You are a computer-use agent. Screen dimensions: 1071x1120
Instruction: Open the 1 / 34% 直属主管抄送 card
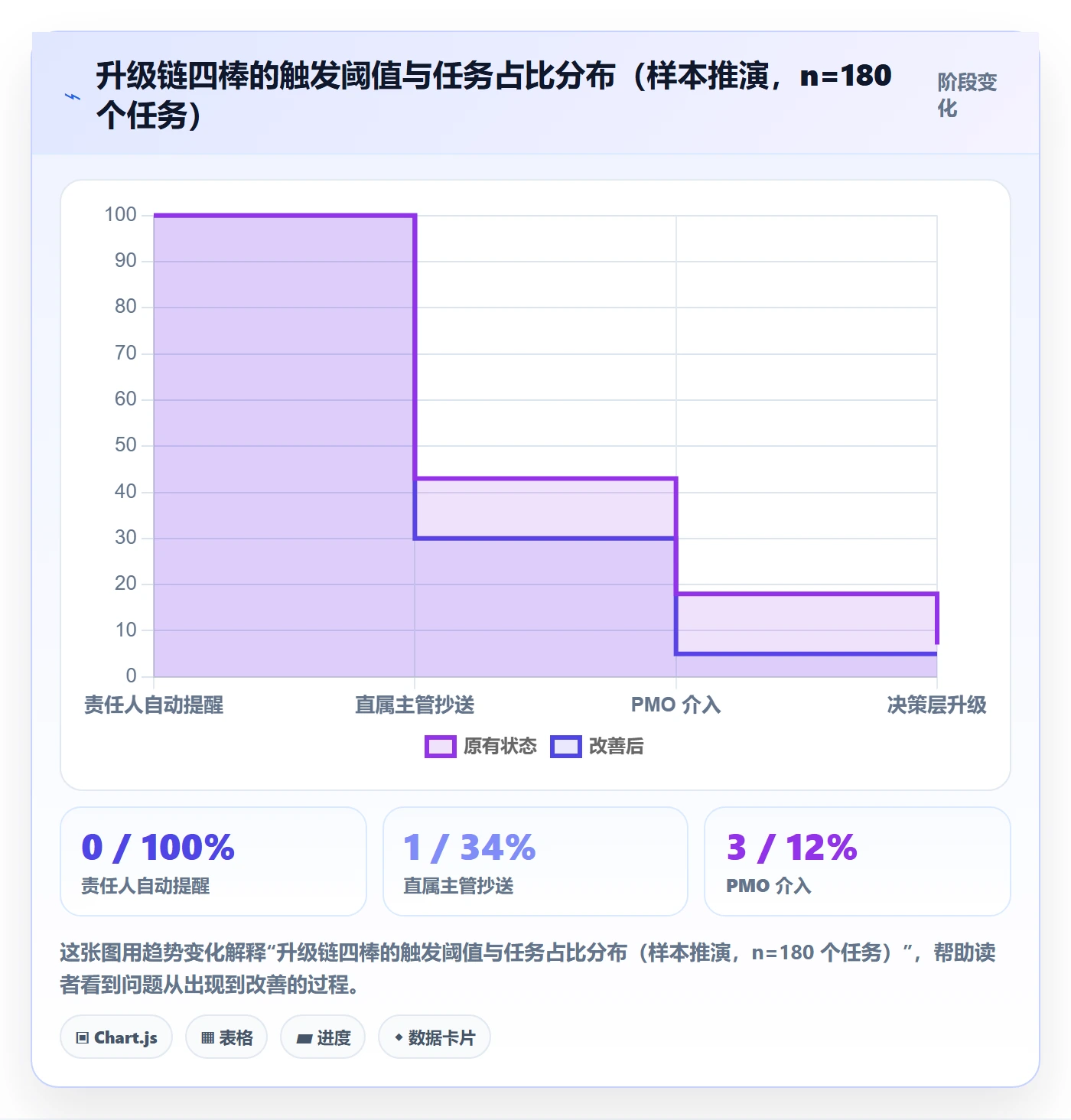tap(535, 861)
